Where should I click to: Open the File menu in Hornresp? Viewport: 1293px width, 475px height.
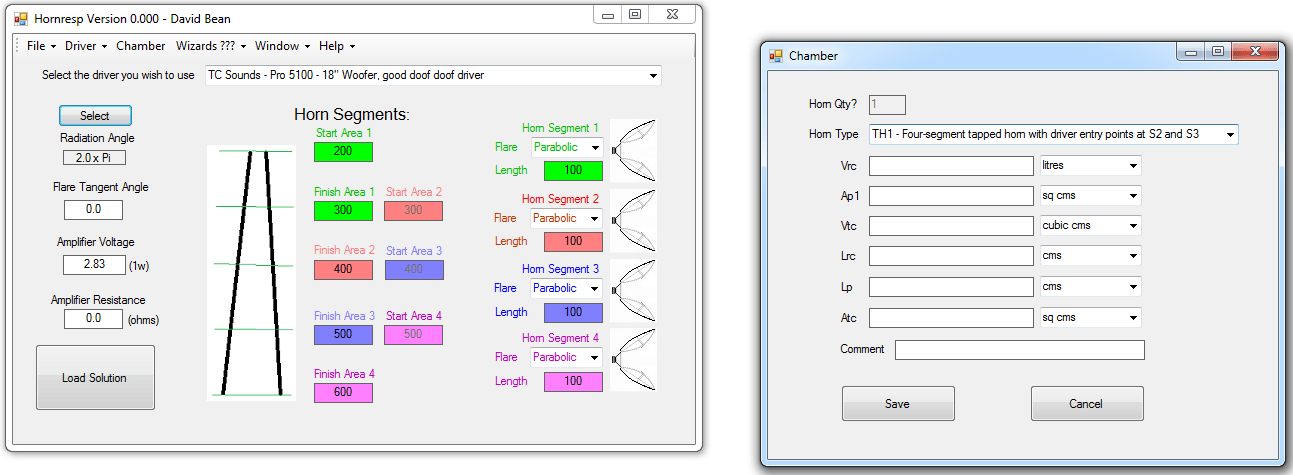41,46
